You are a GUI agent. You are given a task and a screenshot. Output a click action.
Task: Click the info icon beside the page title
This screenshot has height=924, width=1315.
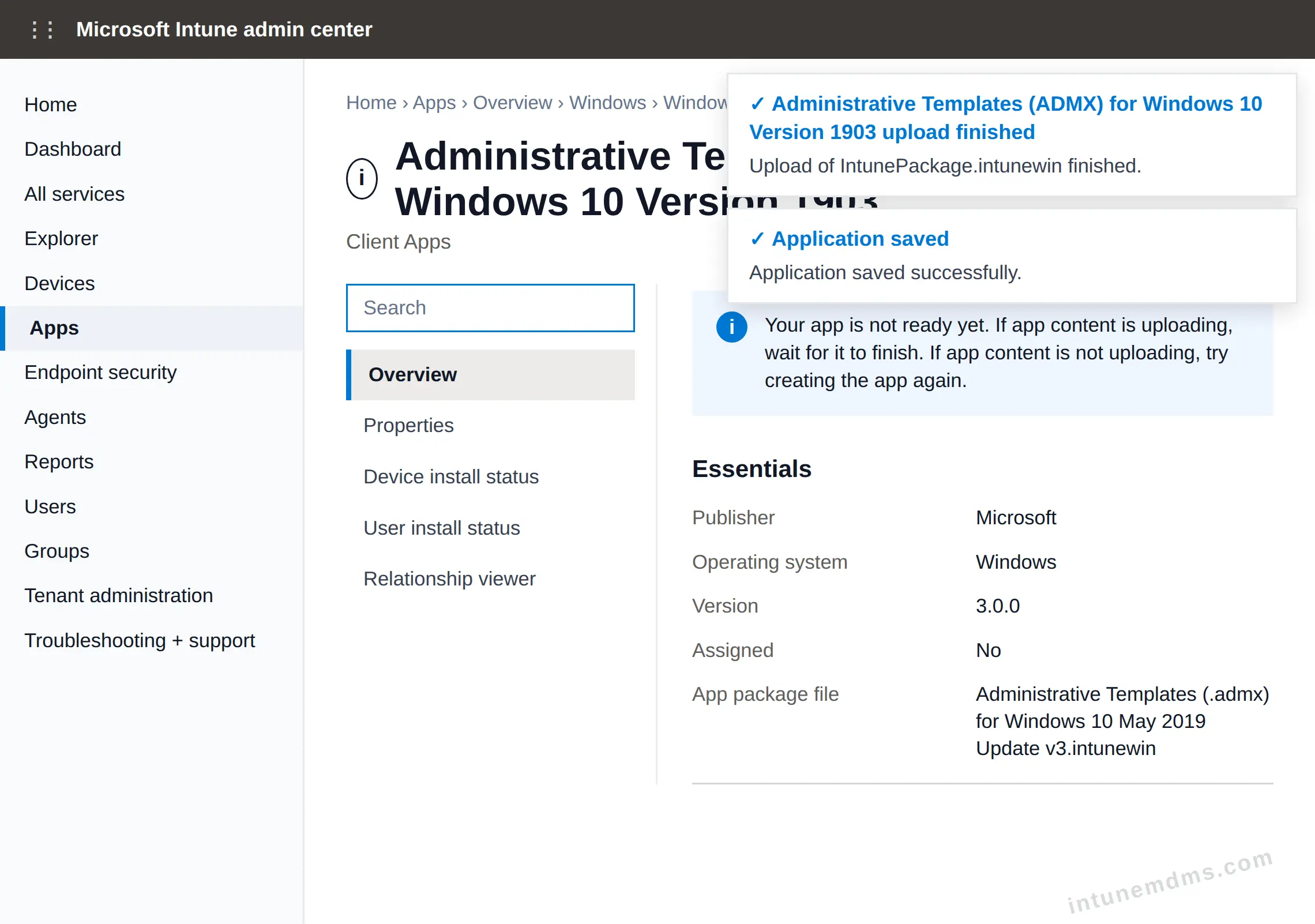362,178
